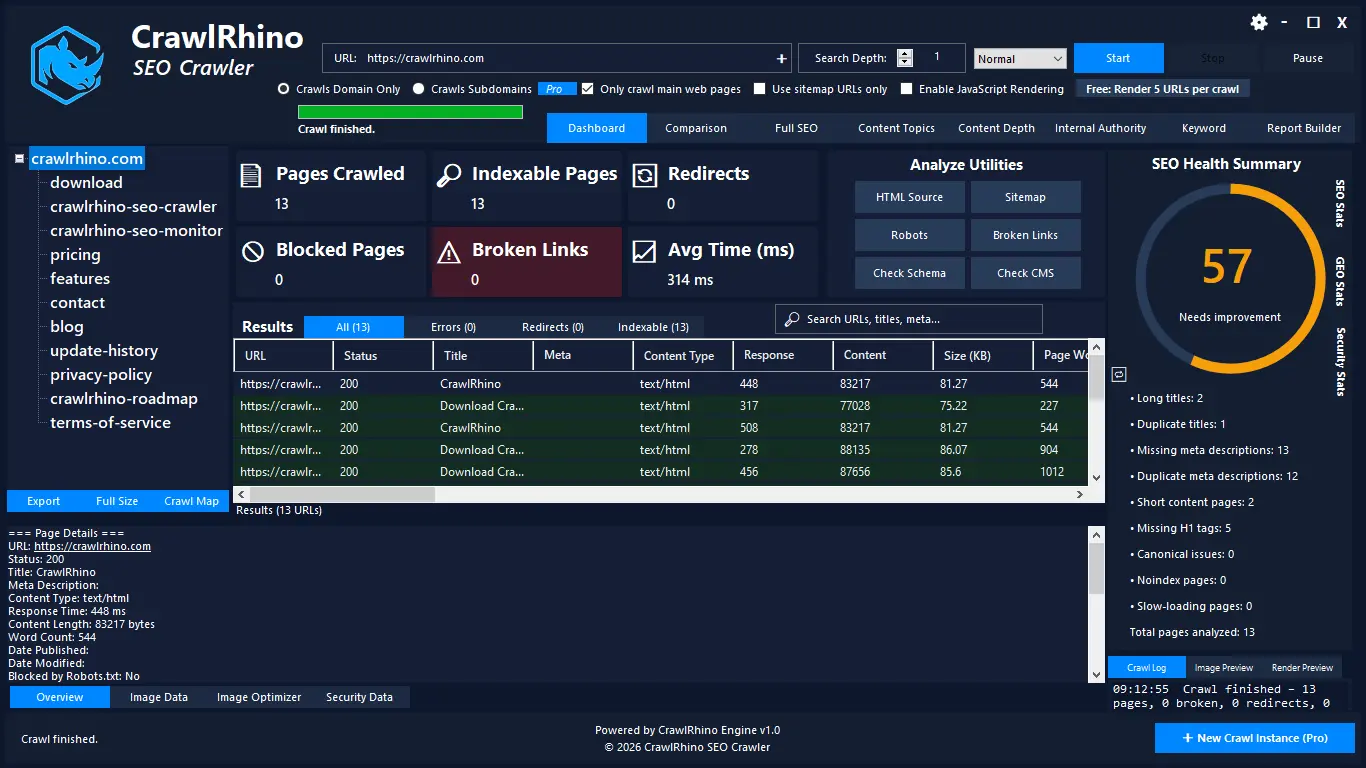Create New Crawl Instance (Pro)
Image resolution: width=1366 pixels, height=768 pixels.
[1255, 738]
